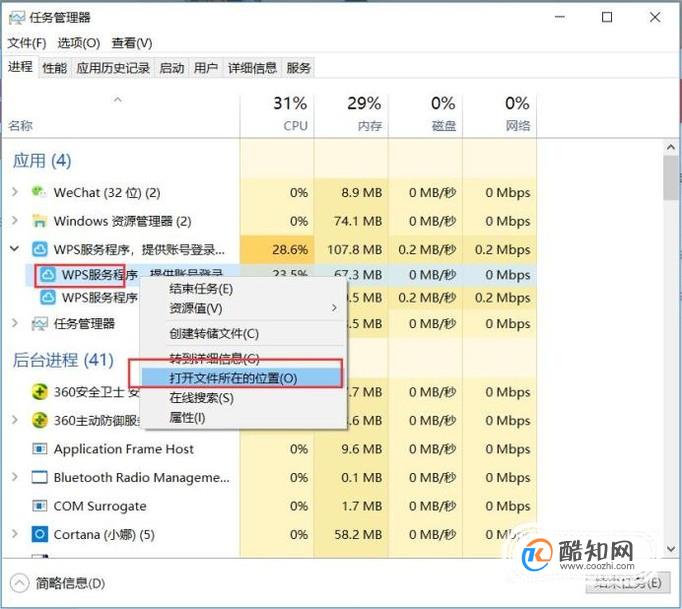
Task: Click the 360主动防御服务 icon
Action: pyautogui.click(x=40, y=420)
